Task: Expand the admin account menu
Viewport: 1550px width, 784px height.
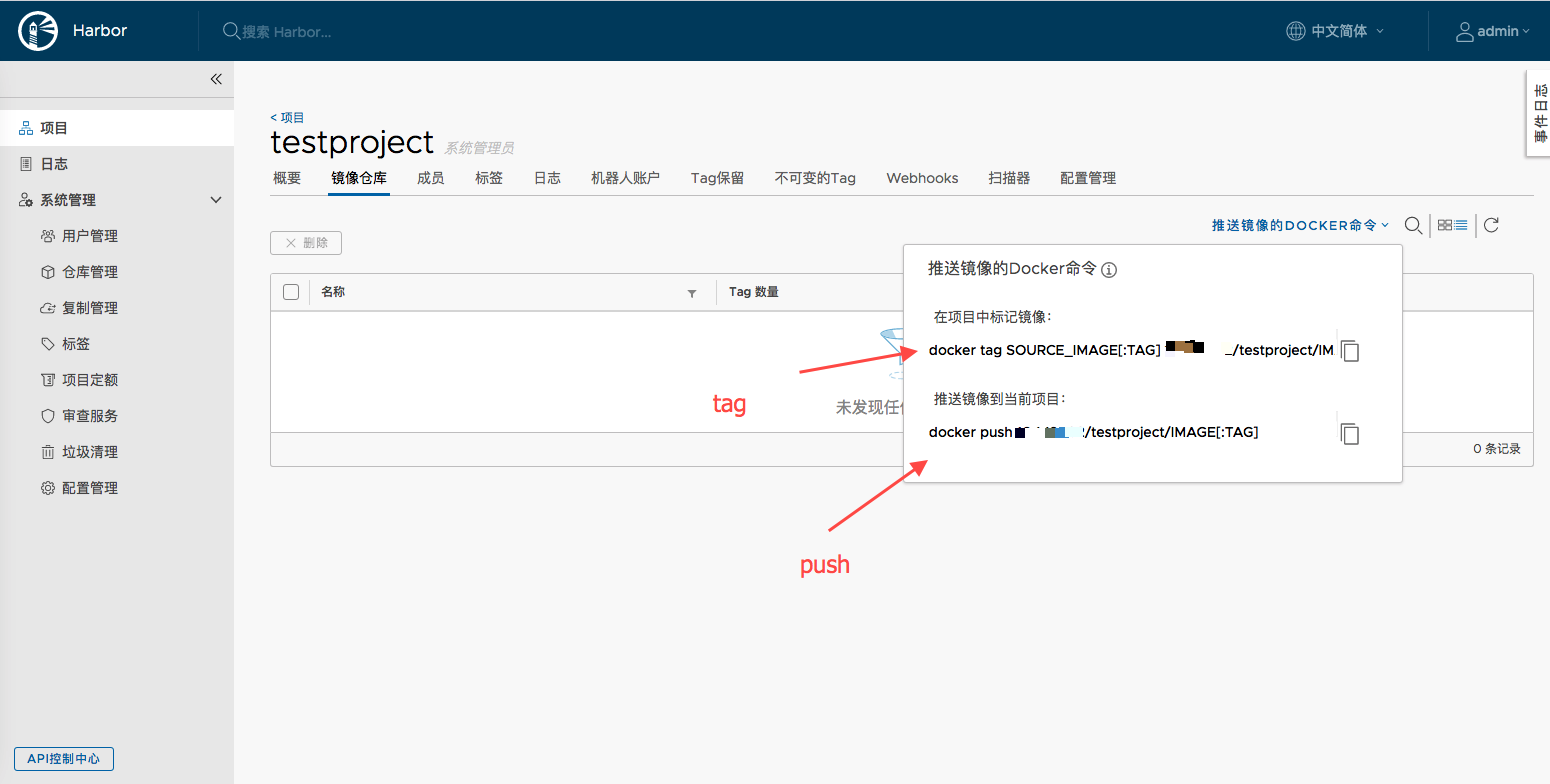Action: click(x=1492, y=30)
